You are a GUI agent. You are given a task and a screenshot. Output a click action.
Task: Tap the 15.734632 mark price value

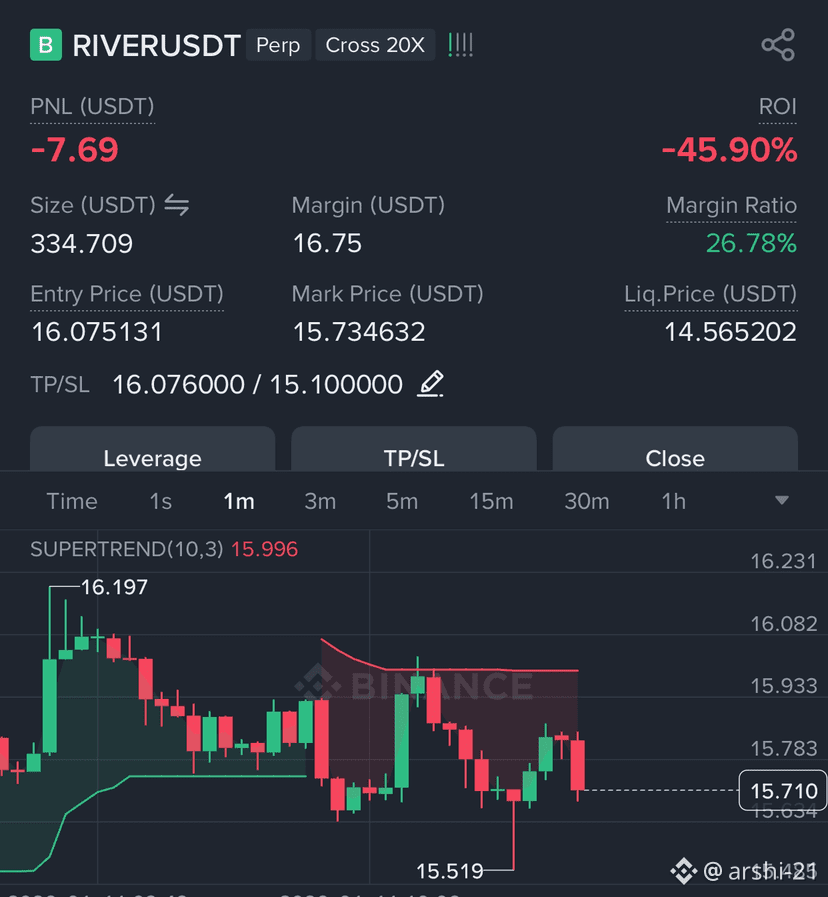[359, 332]
